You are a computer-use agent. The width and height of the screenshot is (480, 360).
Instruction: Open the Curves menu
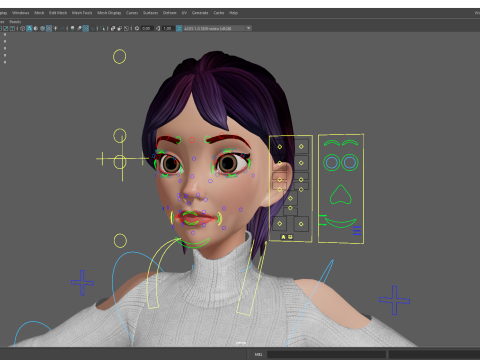132,13
